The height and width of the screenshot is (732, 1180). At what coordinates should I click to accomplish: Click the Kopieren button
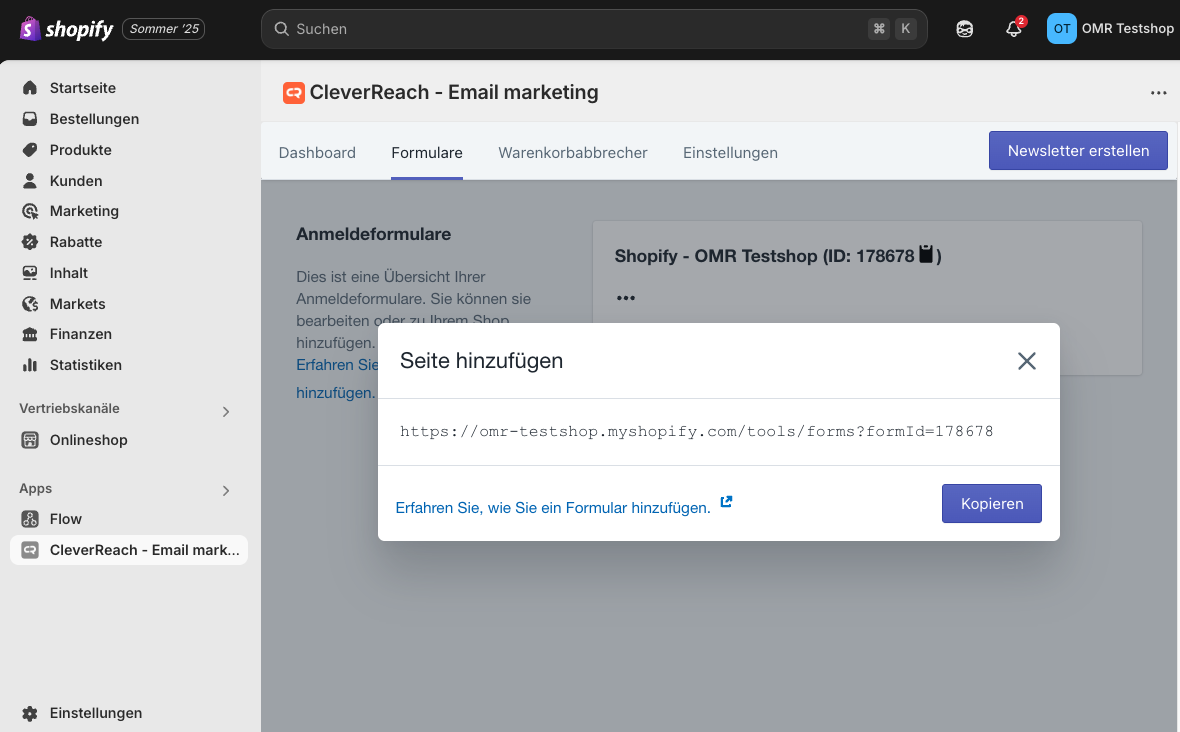pos(991,503)
